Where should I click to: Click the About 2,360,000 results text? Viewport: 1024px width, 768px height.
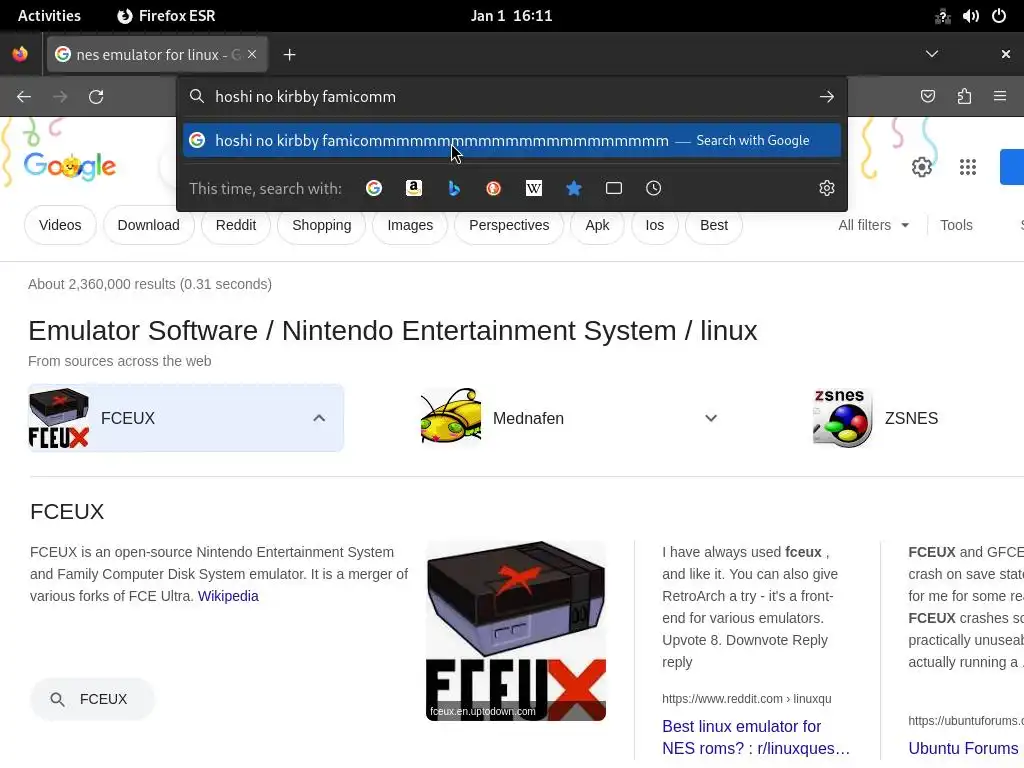(x=150, y=284)
